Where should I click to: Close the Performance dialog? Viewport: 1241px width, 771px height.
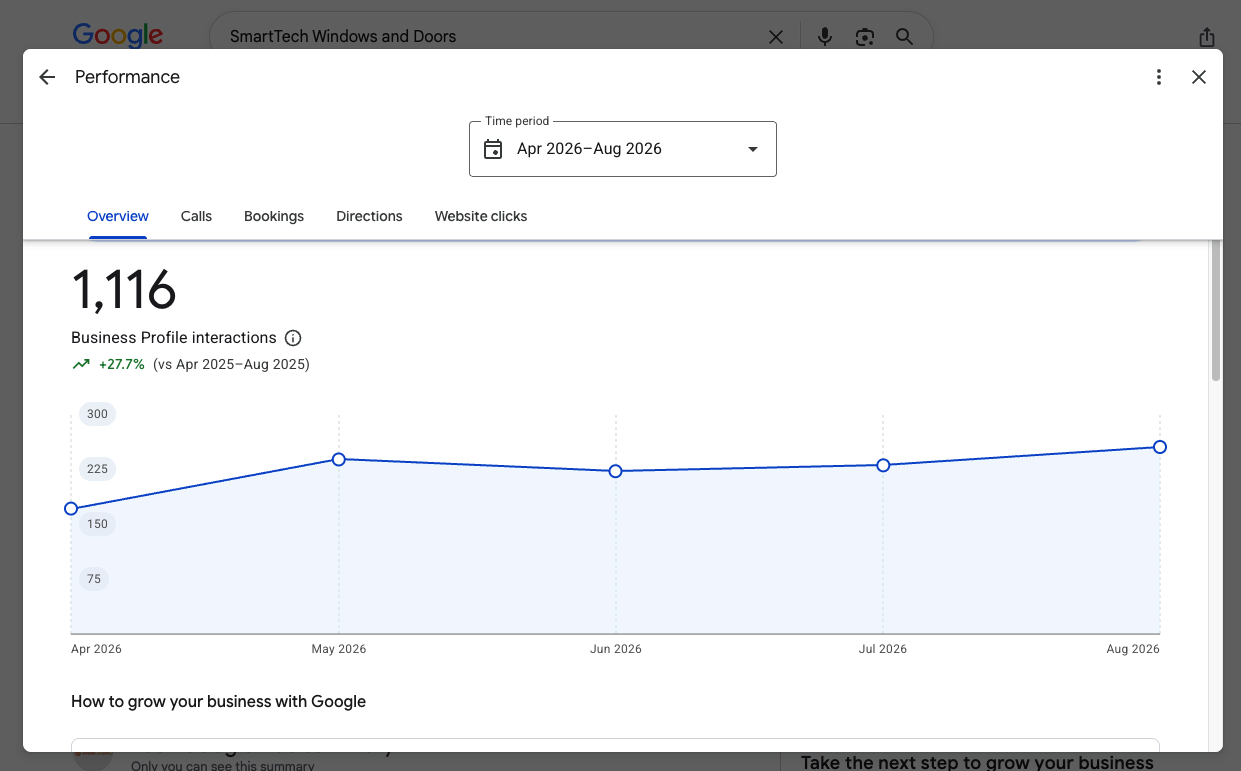pyautogui.click(x=1199, y=77)
